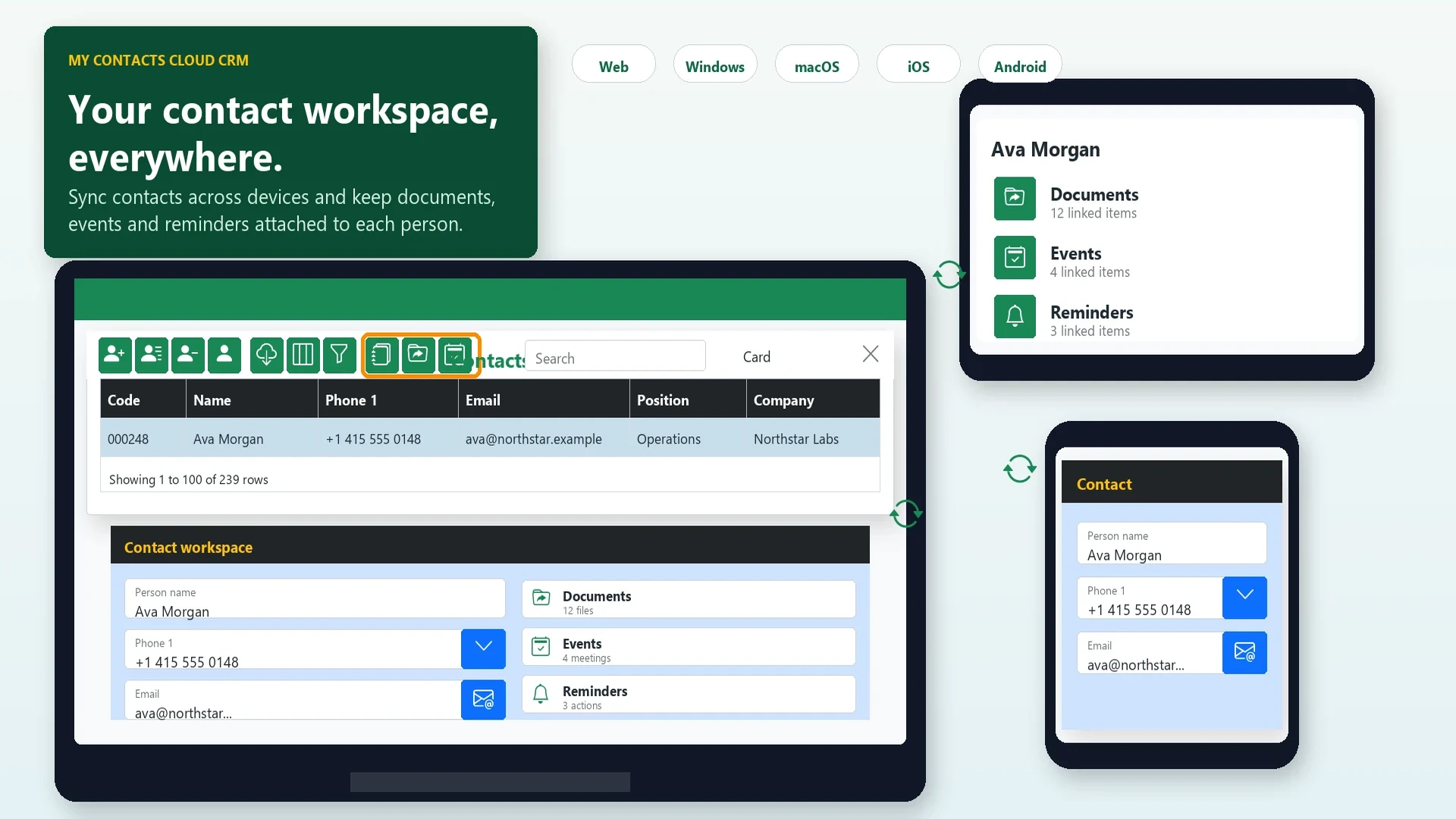Sort by the Email column header
Viewport: 1456px width, 819px height.
click(x=544, y=400)
